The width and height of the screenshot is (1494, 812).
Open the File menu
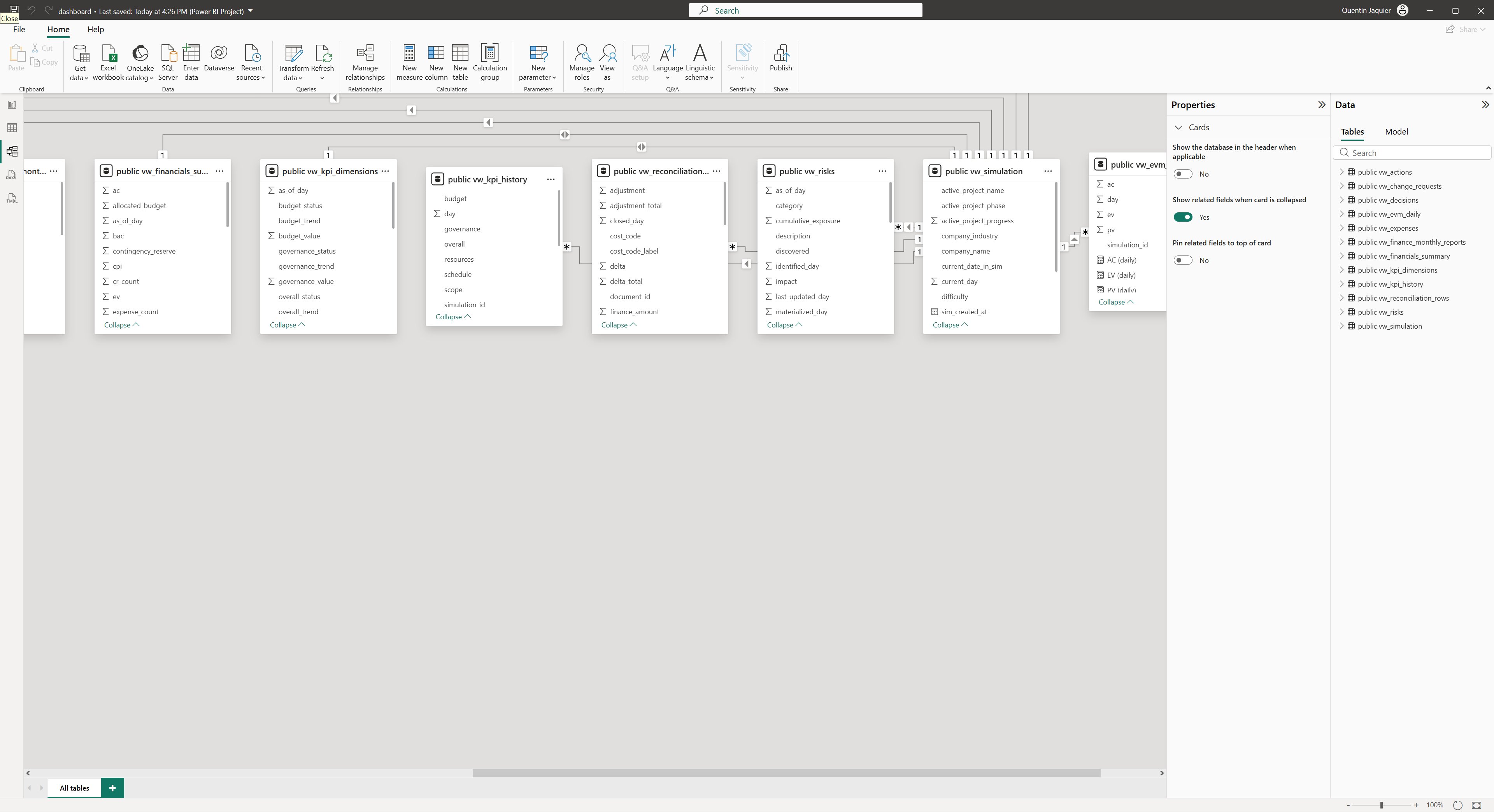tap(19, 30)
